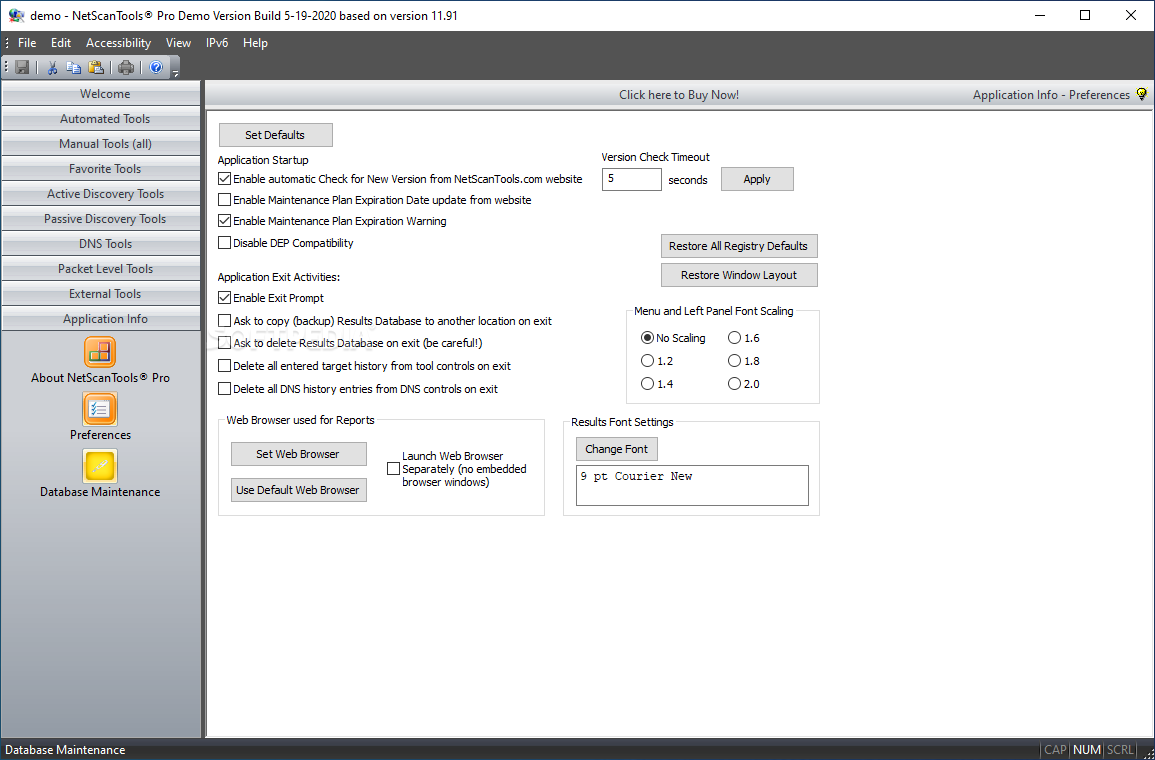Screen dimensions: 1155x760
Task: Click 'Application Info - Preferences' header text
Action: [x=1051, y=94]
